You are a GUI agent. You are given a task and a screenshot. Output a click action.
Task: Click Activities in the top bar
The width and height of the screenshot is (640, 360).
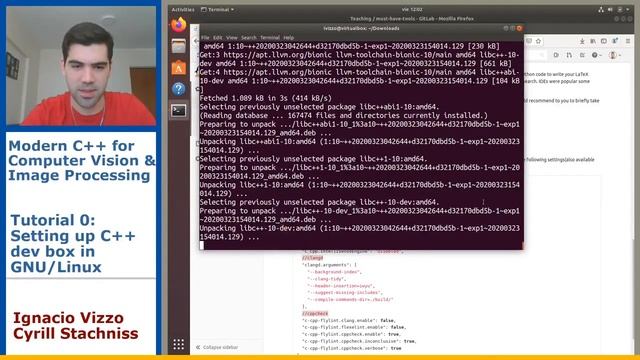[182, 9]
